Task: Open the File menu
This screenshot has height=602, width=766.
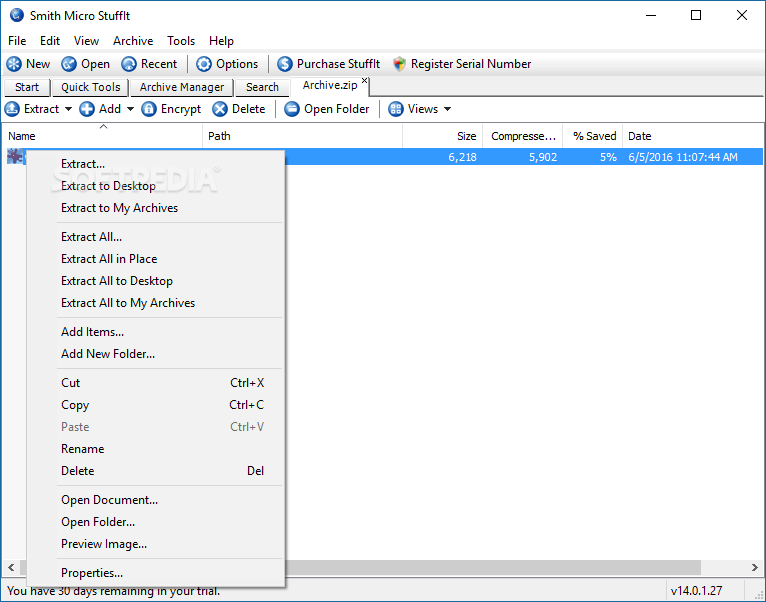Action: coord(17,41)
